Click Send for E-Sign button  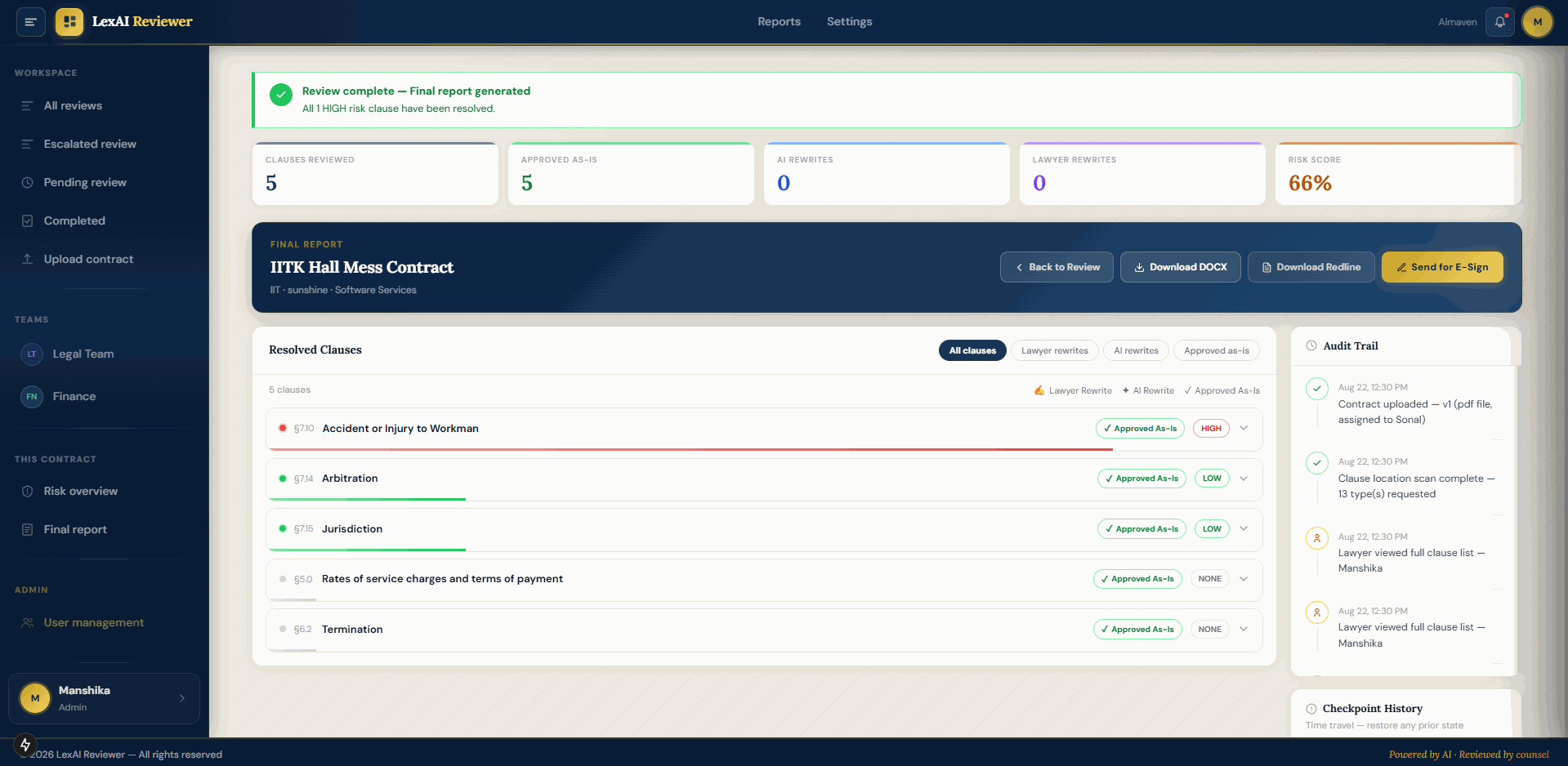pyautogui.click(x=1442, y=268)
